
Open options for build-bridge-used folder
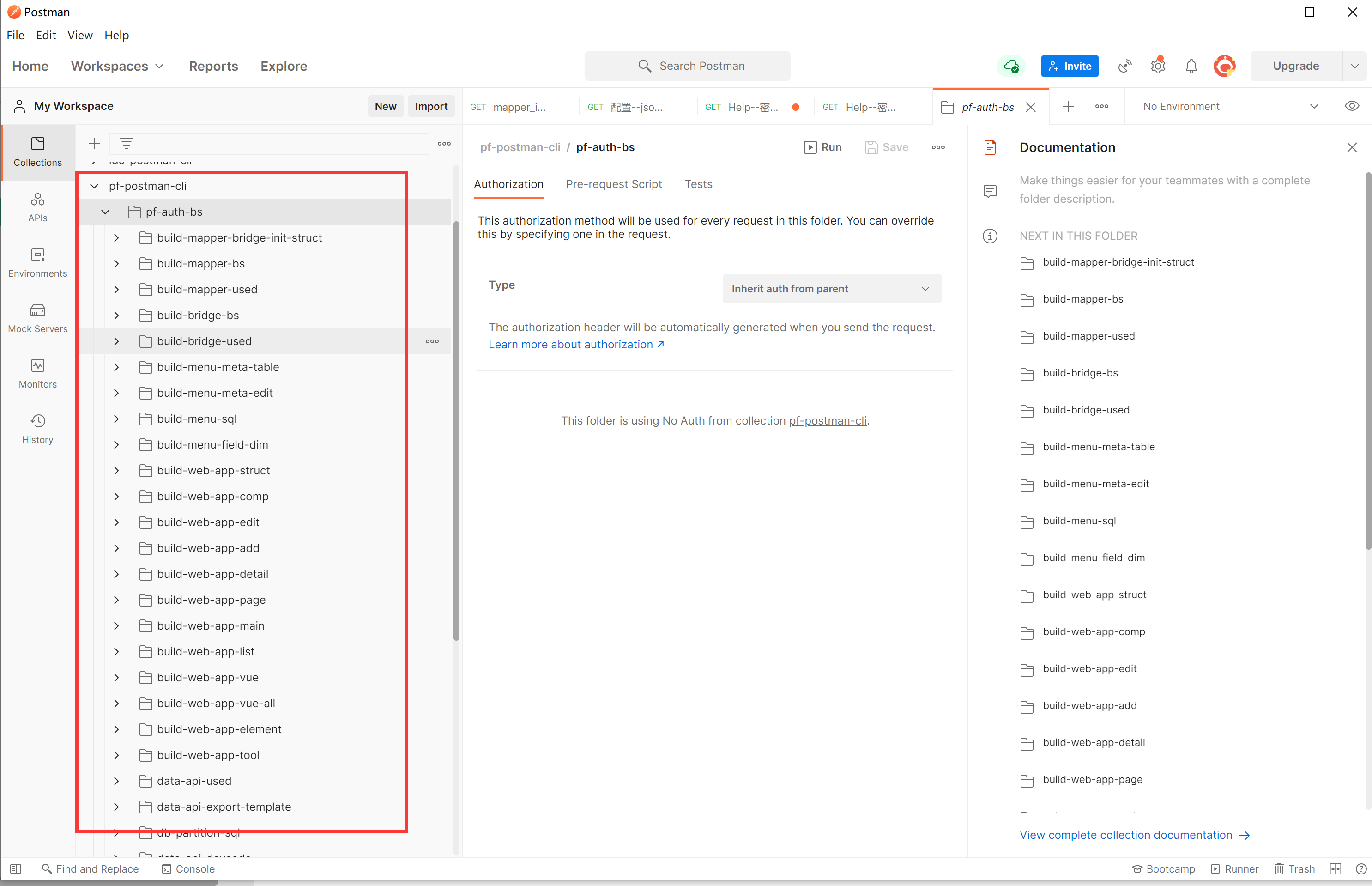click(432, 341)
